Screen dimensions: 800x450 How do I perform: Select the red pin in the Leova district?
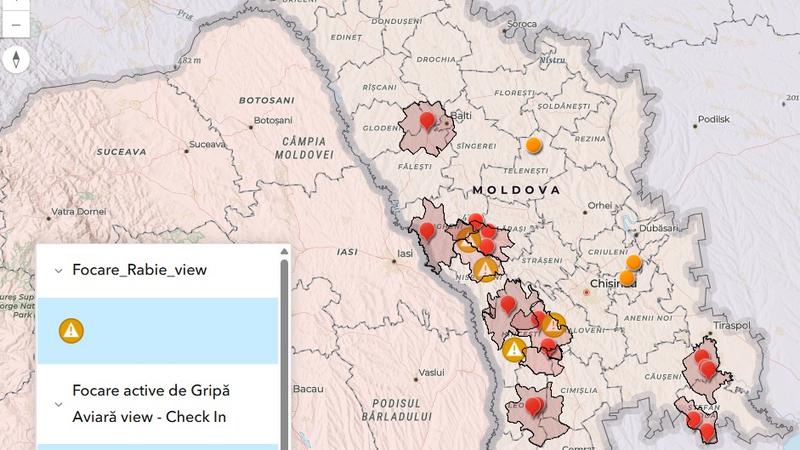534,406
